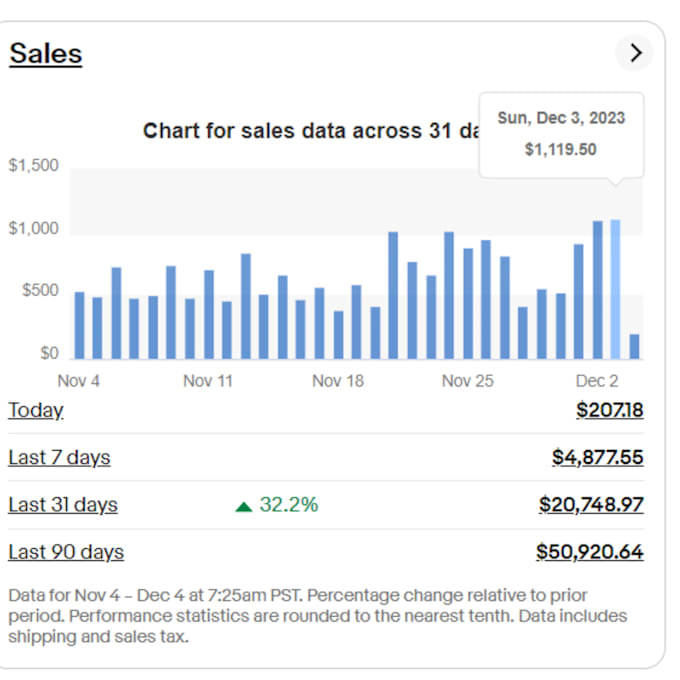680x680 pixels.
Task: Open the $20,748.97 amount link
Action: [x=591, y=505]
